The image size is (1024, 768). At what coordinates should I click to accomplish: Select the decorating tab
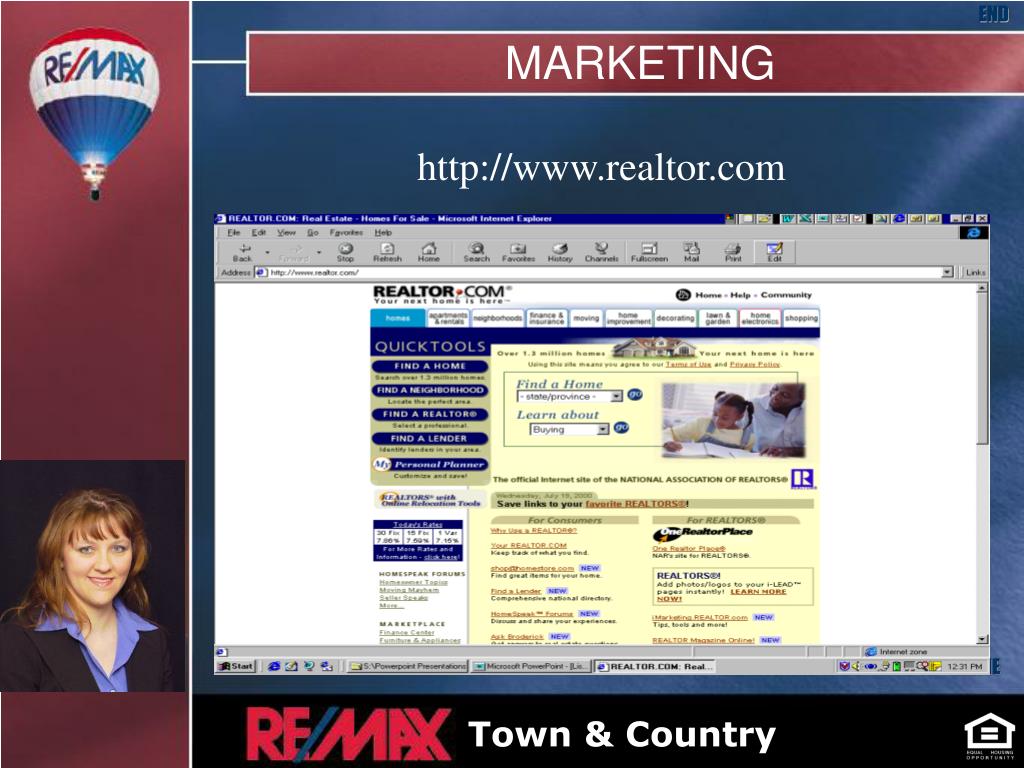(x=675, y=318)
